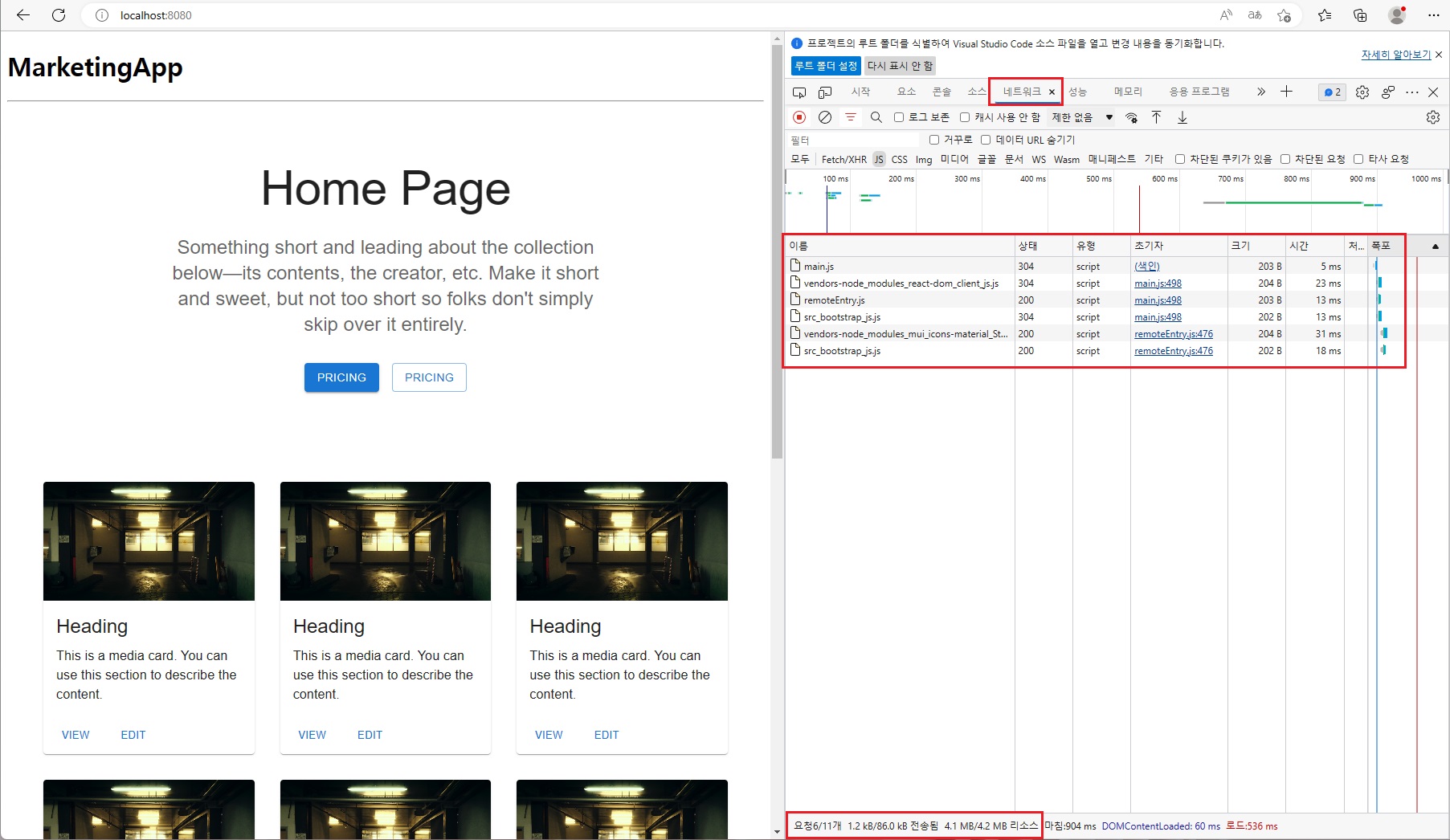Open network panel settings gear
The height and width of the screenshot is (840, 1450).
1433,117
